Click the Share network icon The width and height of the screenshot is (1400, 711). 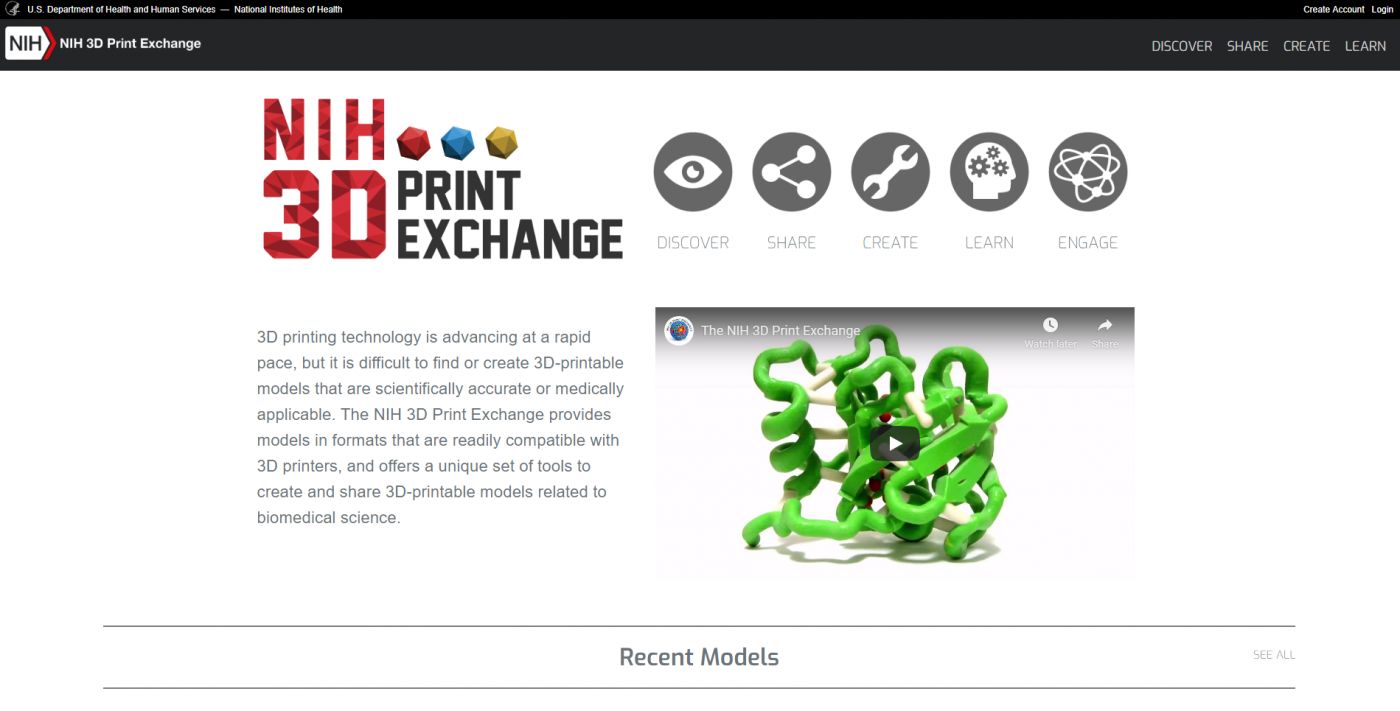click(x=792, y=172)
